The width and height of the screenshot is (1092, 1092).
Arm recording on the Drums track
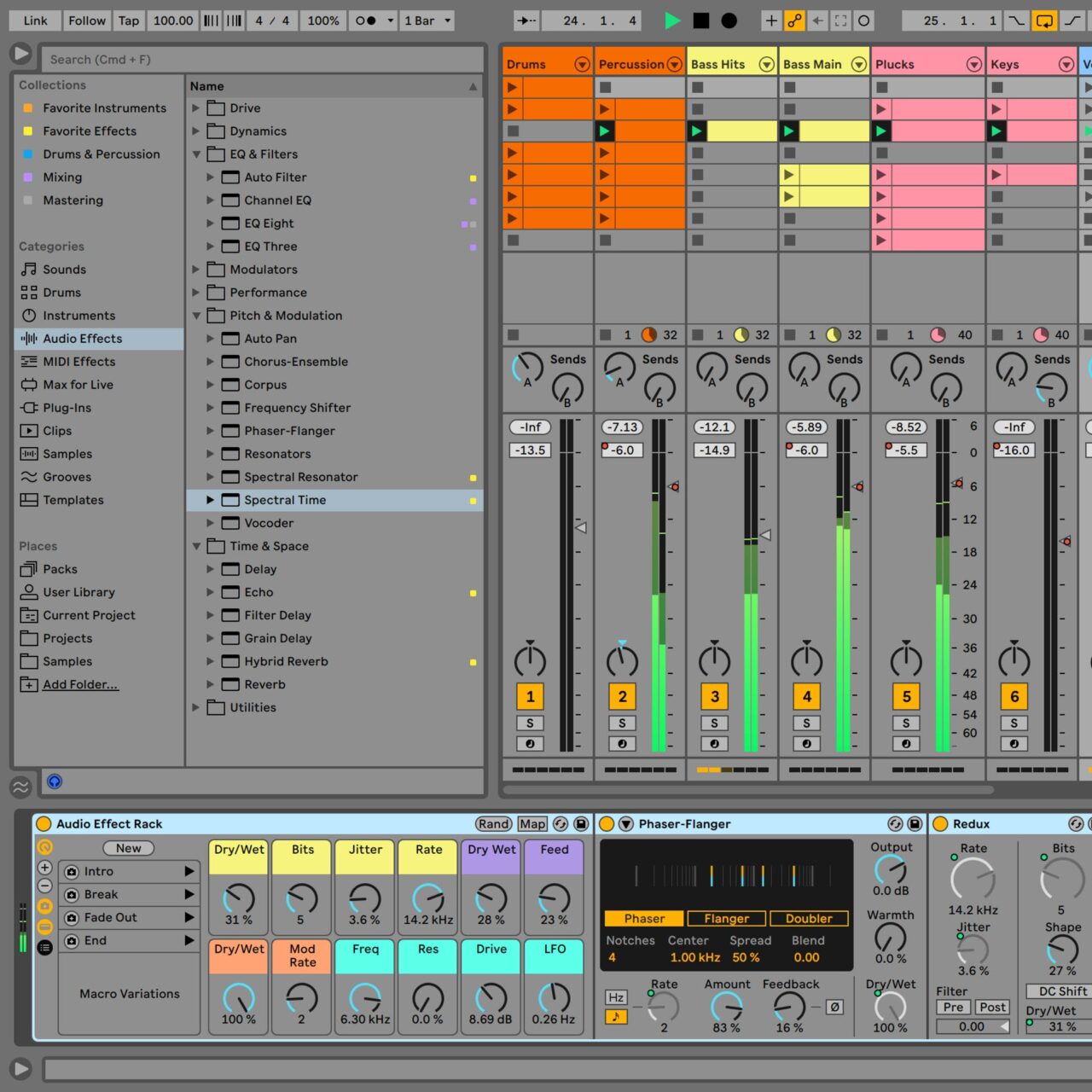530,743
